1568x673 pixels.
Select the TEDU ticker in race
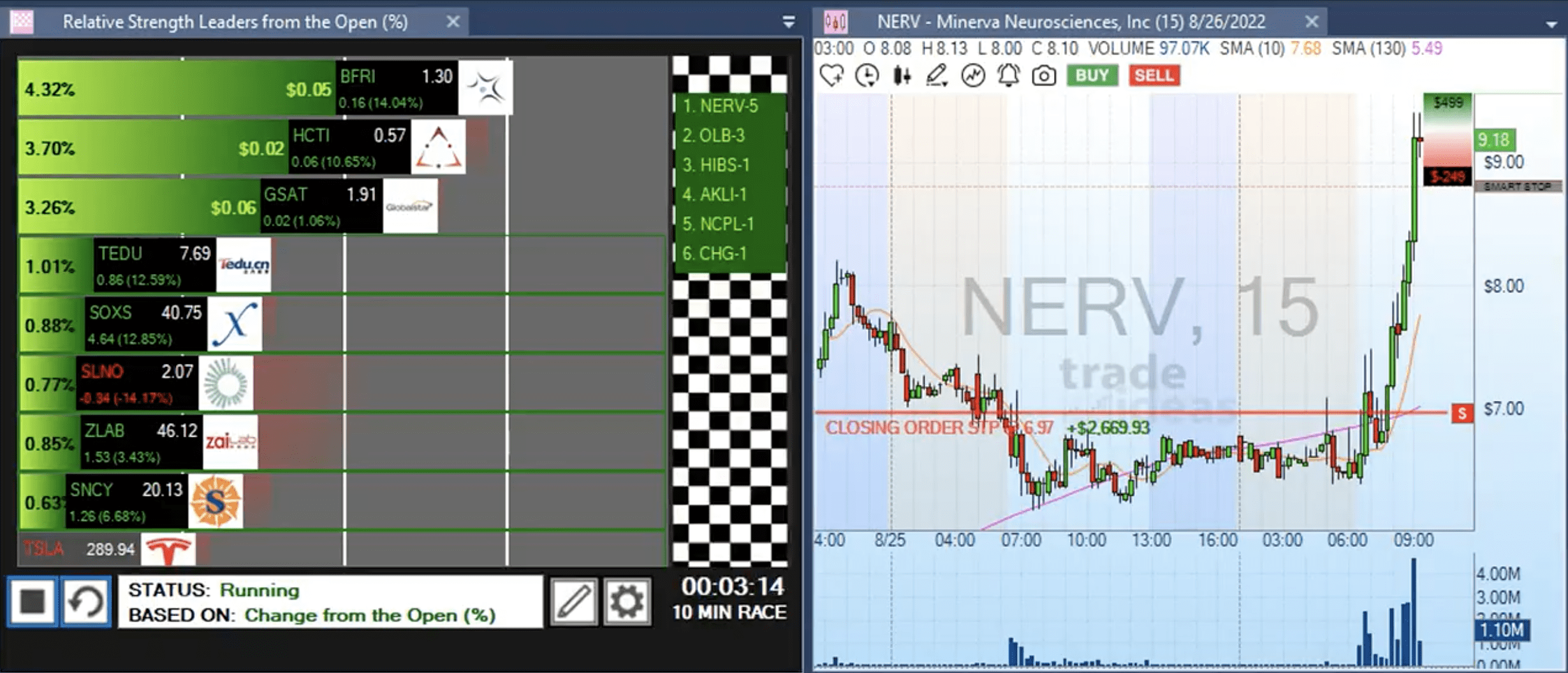pyautogui.click(x=120, y=254)
